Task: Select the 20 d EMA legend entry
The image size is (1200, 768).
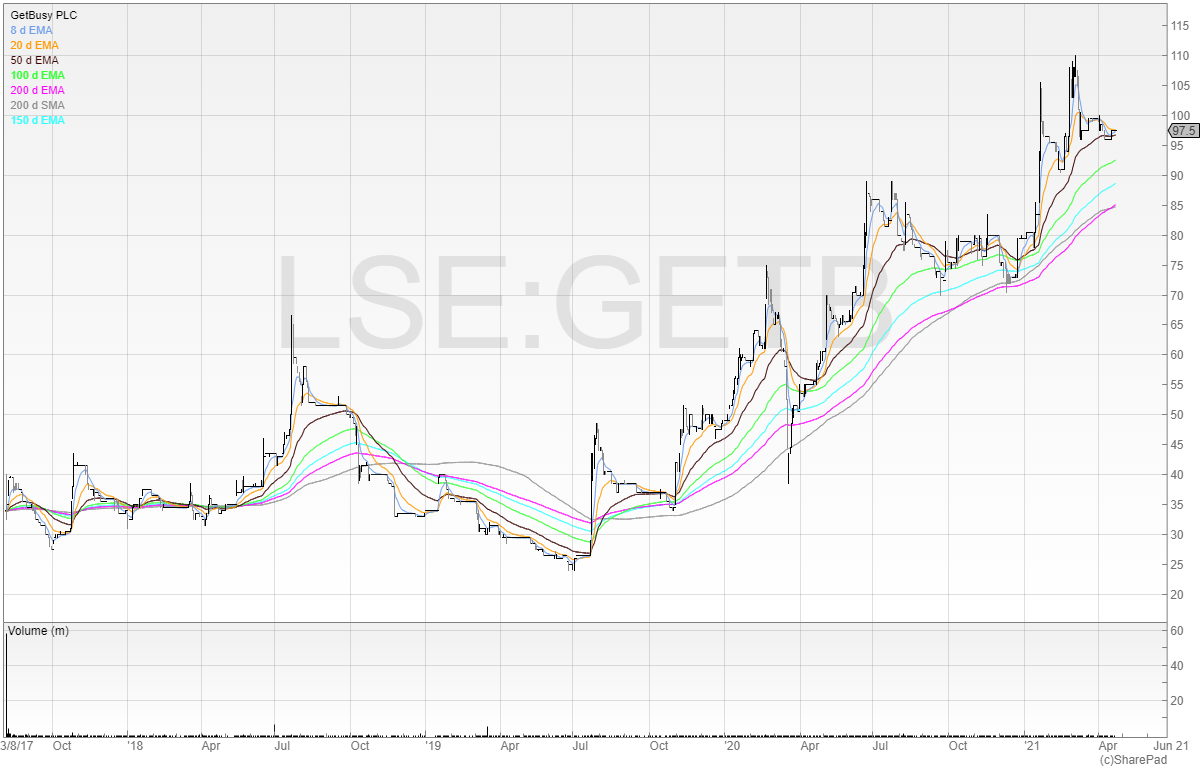Action: 34,45
